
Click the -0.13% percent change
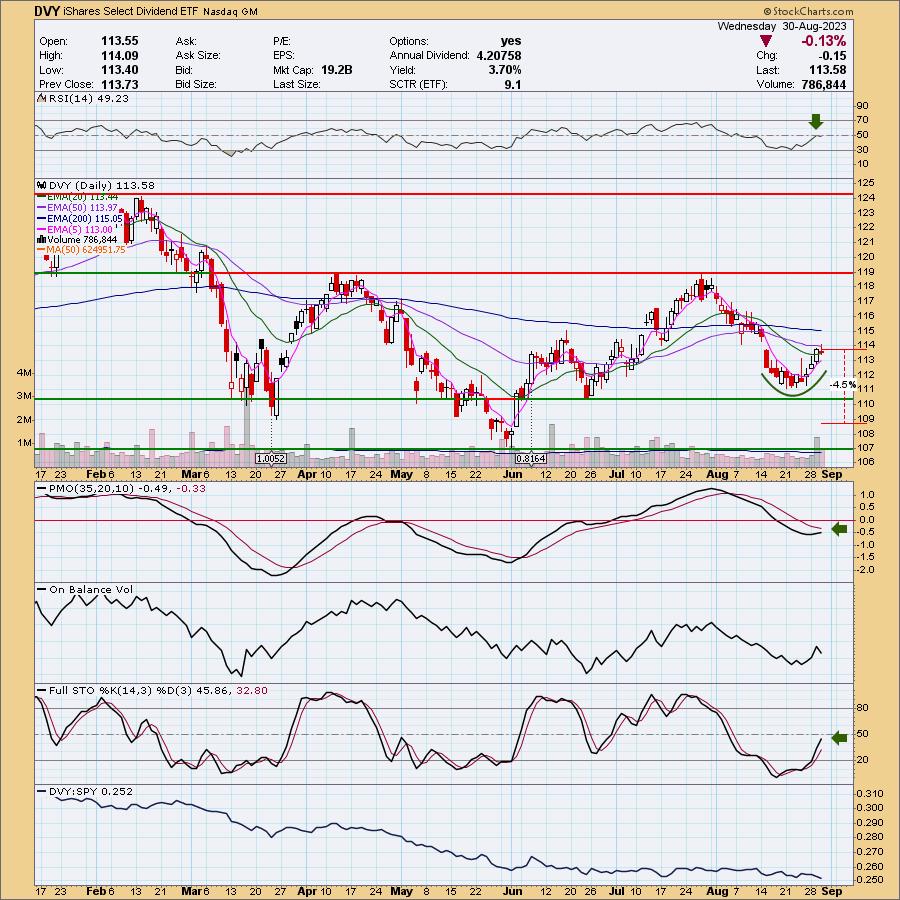pos(824,41)
